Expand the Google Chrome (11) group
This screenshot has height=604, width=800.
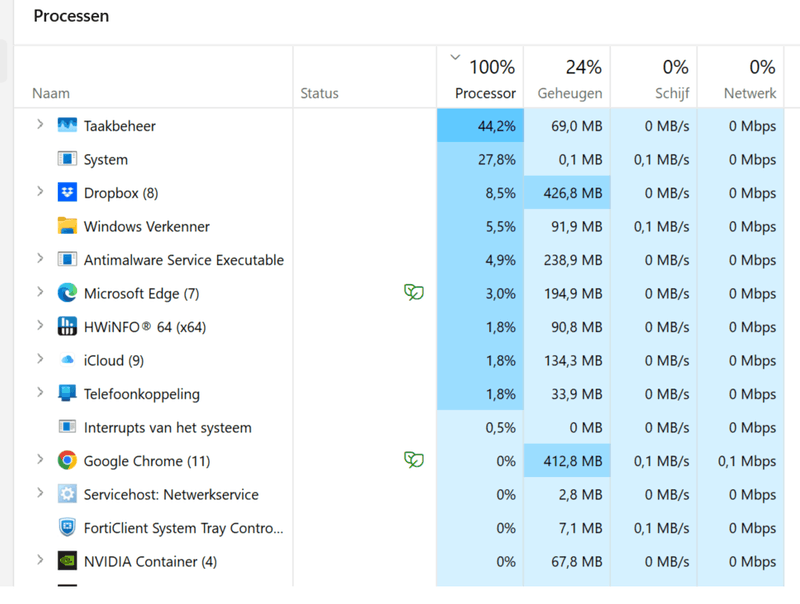(x=40, y=459)
